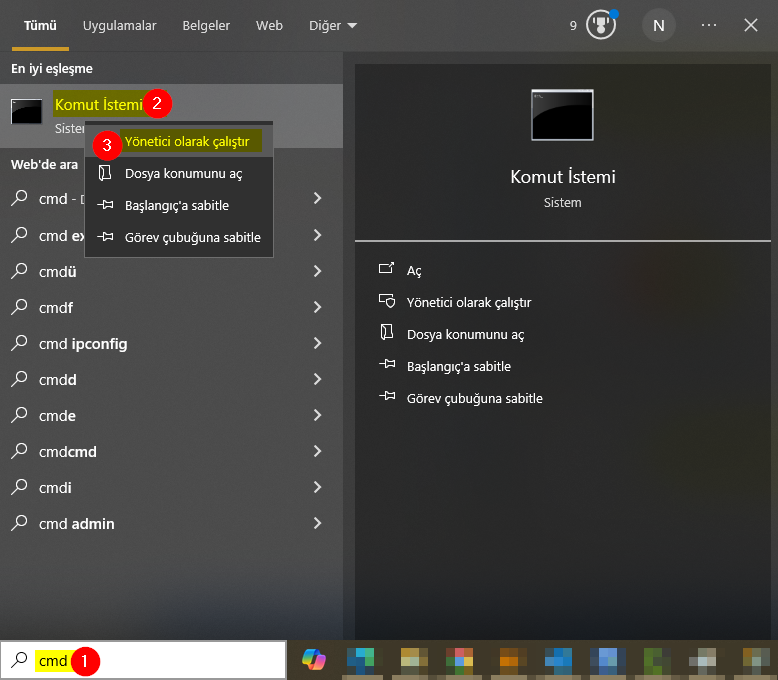Click pin icon beside right pane Başlangıç'a sabitle
Image resolution: width=778 pixels, height=680 pixels.
387,364
